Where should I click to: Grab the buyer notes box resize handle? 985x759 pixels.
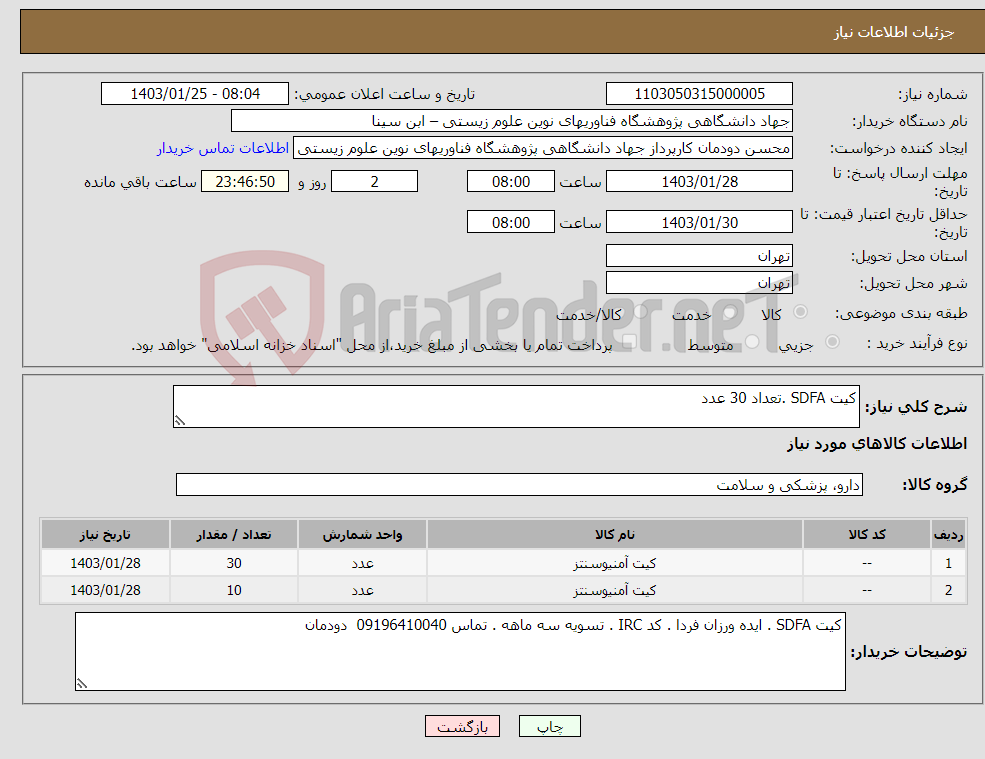(x=82, y=684)
